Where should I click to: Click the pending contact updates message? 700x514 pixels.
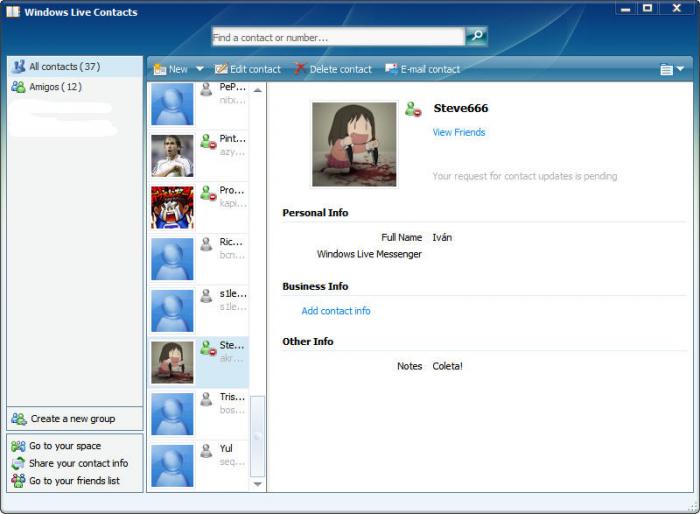(525, 176)
